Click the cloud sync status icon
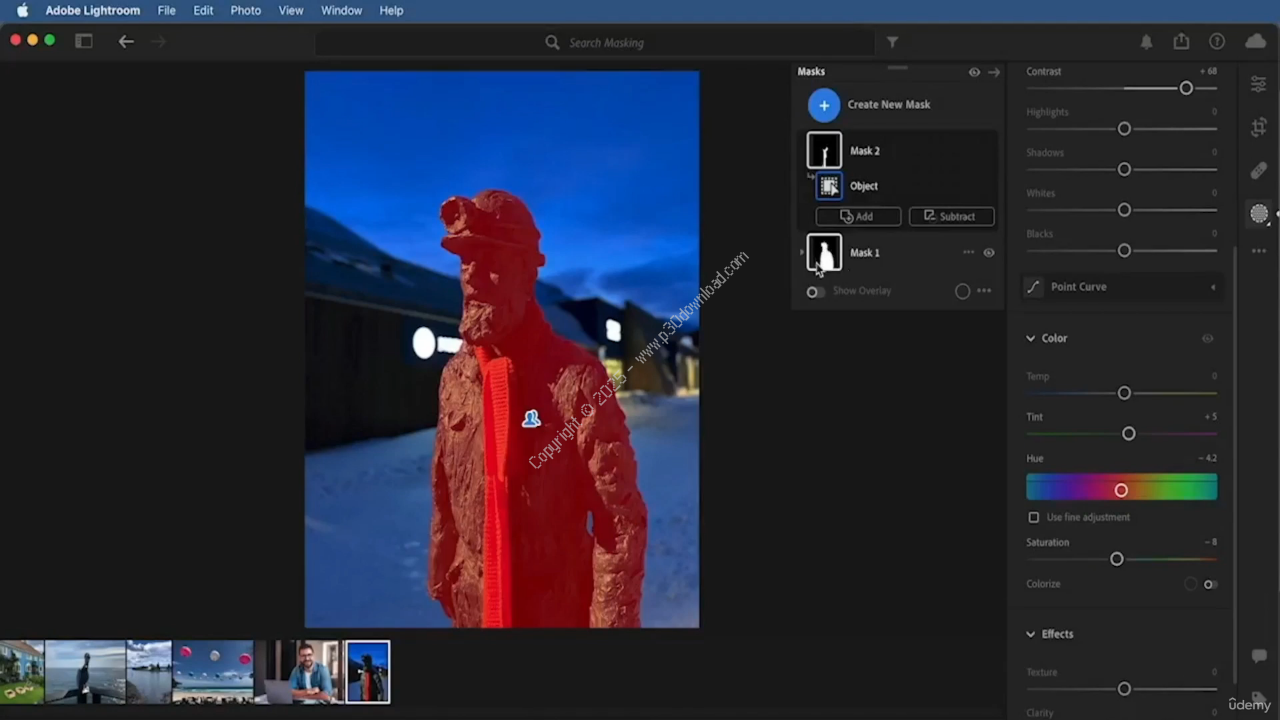Viewport: 1280px width, 720px height. tap(1255, 42)
